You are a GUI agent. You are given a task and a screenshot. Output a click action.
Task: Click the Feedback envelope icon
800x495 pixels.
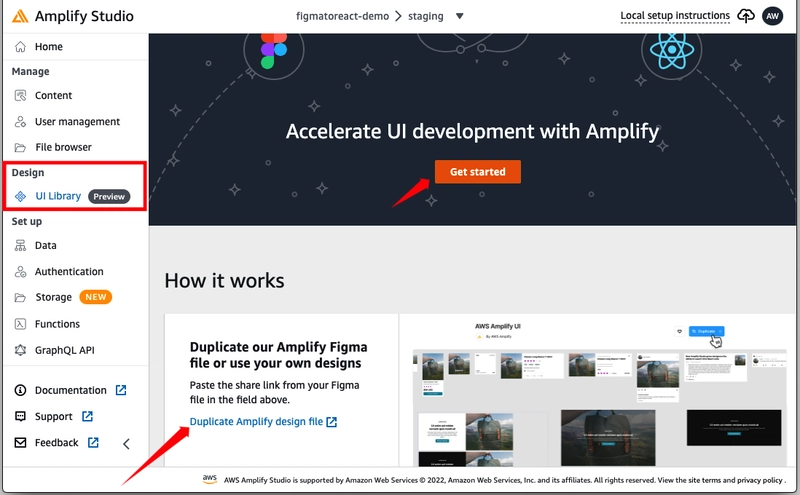tap(20, 442)
